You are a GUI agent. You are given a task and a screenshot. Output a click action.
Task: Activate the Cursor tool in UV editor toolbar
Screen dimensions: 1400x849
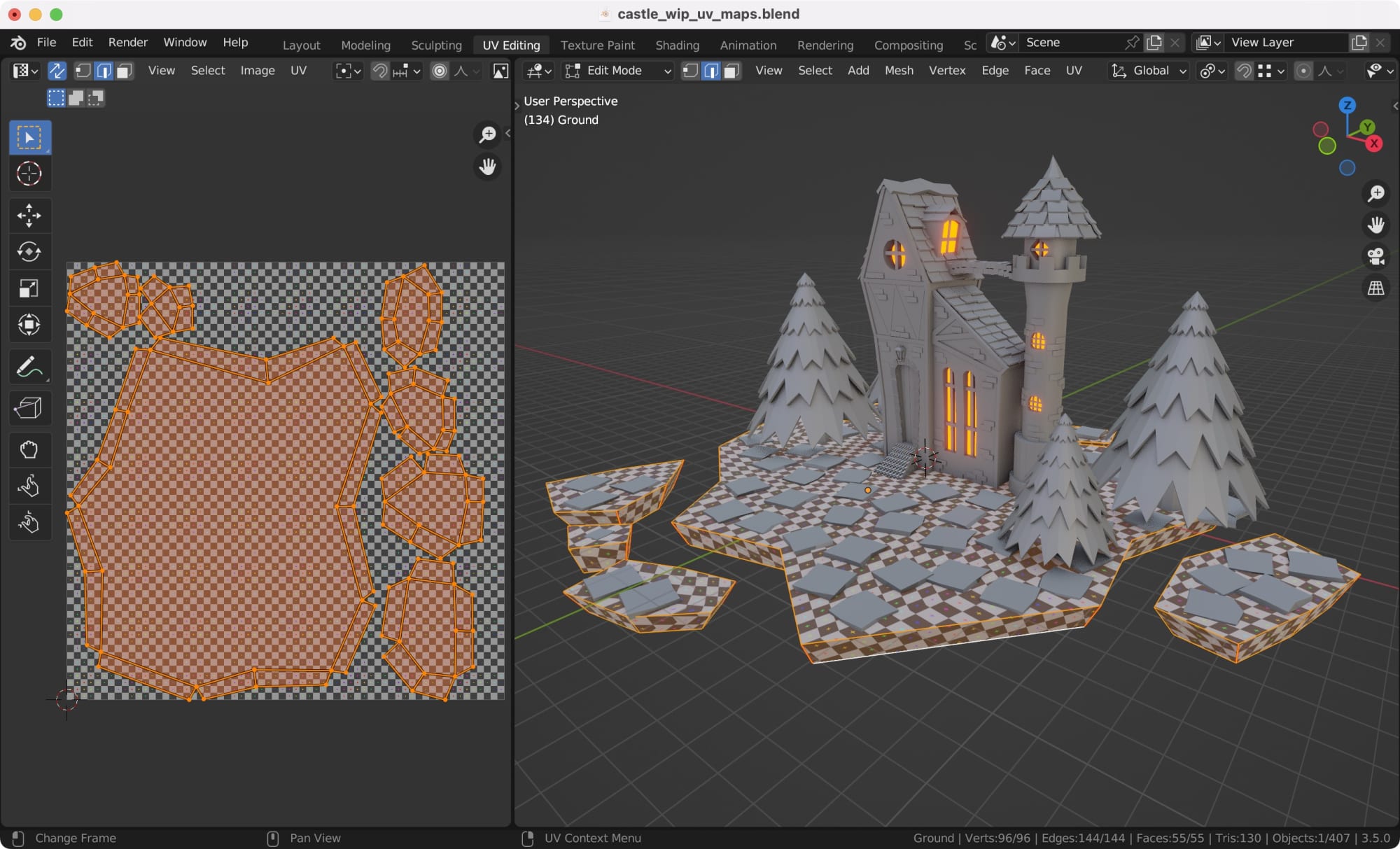coord(29,174)
